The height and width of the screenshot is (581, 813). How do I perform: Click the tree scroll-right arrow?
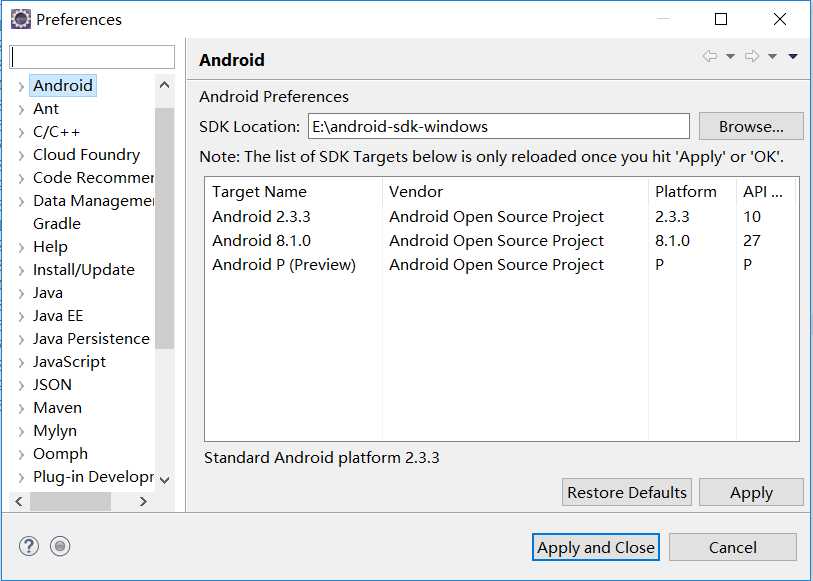pos(144,501)
